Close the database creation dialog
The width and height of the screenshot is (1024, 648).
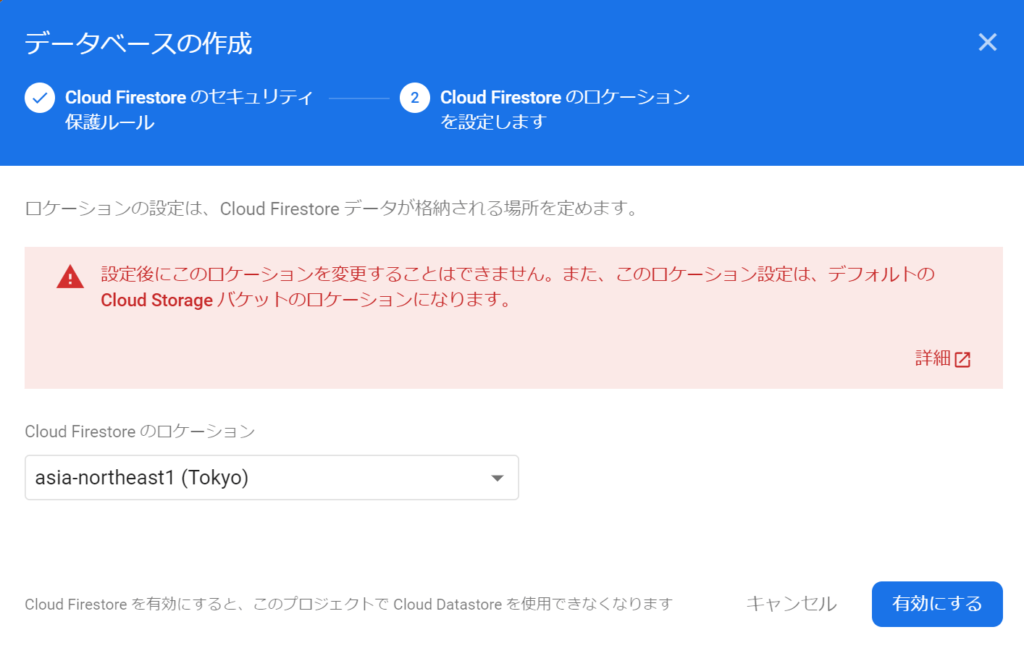987,42
